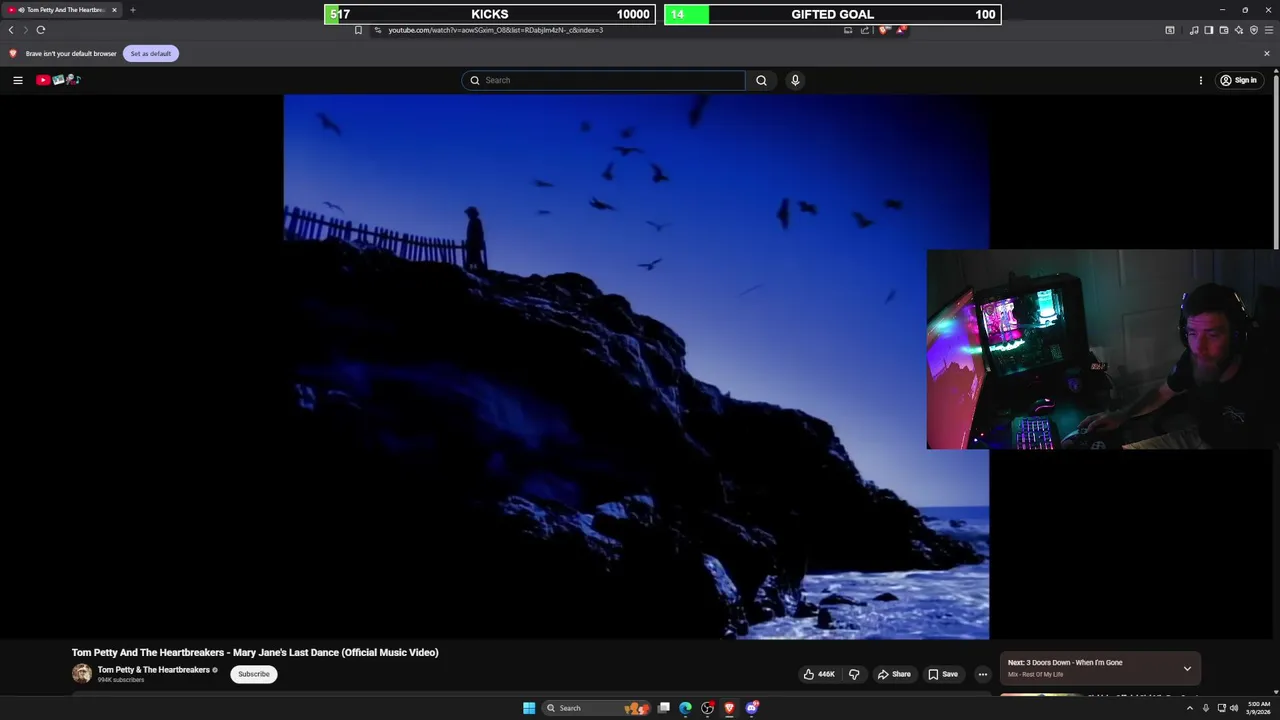
Task: Dislike the Tom Petty video
Action: pos(854,674)
